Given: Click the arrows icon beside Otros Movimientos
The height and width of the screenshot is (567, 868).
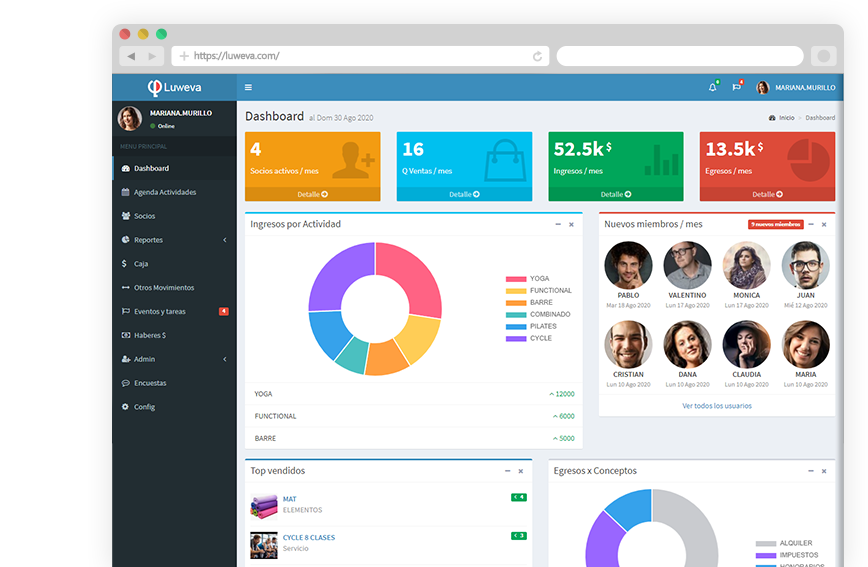Looking at the screenshot, I should coord(126,287).
